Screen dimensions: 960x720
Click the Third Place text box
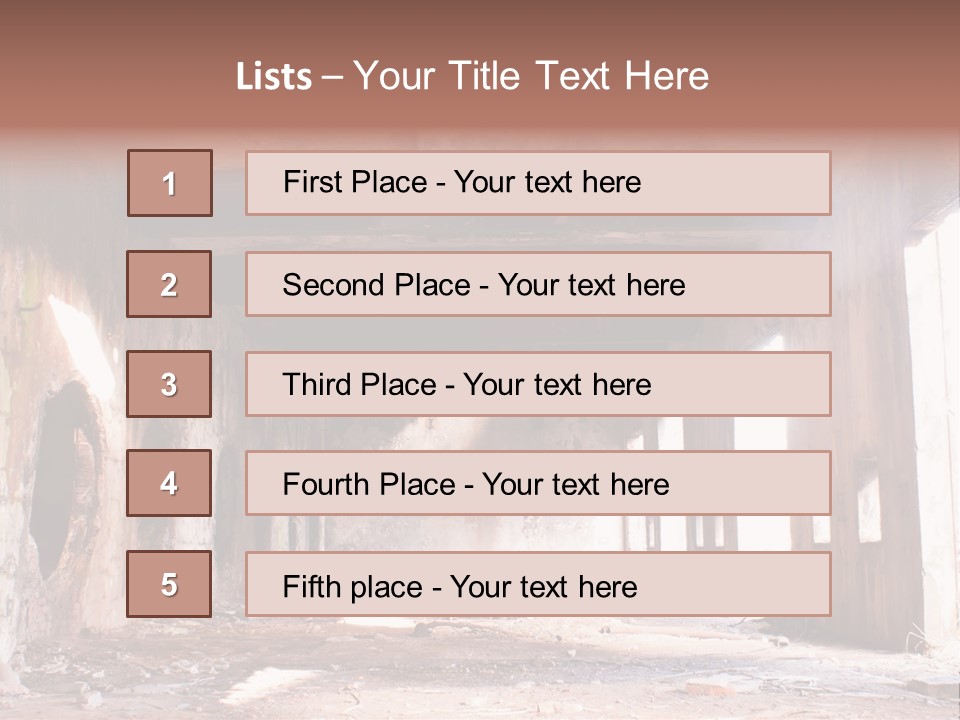click(x=538, y=384)
